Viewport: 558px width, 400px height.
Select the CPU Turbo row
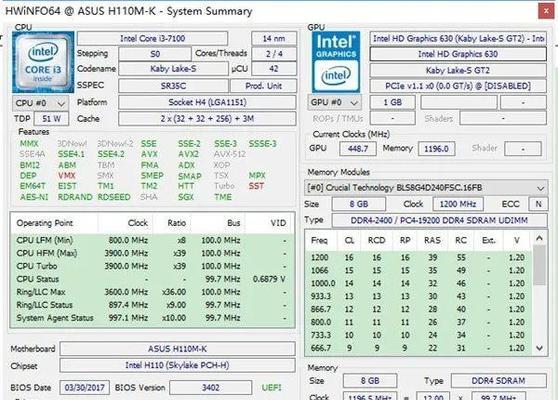click(x=153, y=266)
